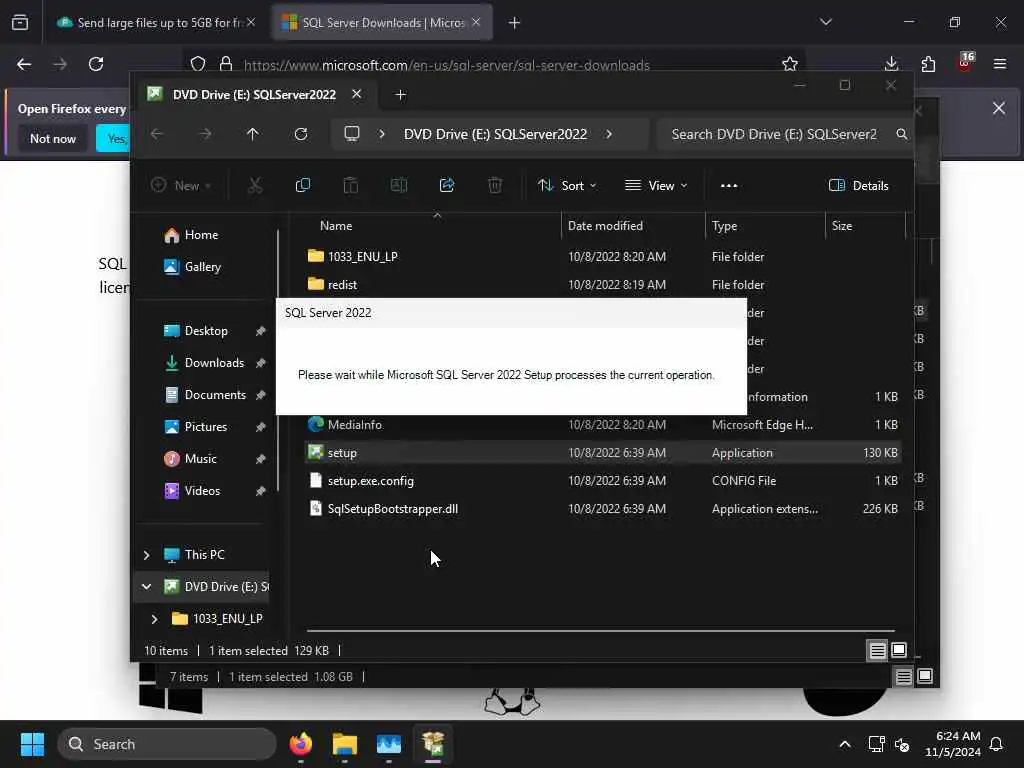The height and width of the screenshot is (768, 1024).
Task: Open Pictures quick access folder
Action: click(x=206, y=426)
